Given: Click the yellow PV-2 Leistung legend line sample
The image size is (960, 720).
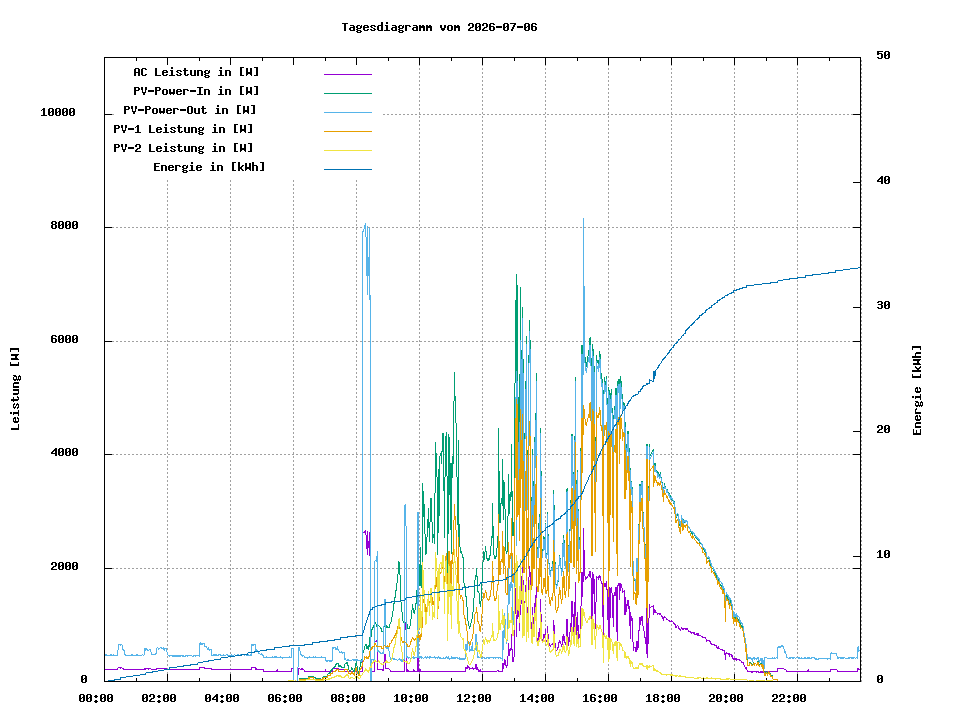Looking at the screenshot, I should 348,150.
